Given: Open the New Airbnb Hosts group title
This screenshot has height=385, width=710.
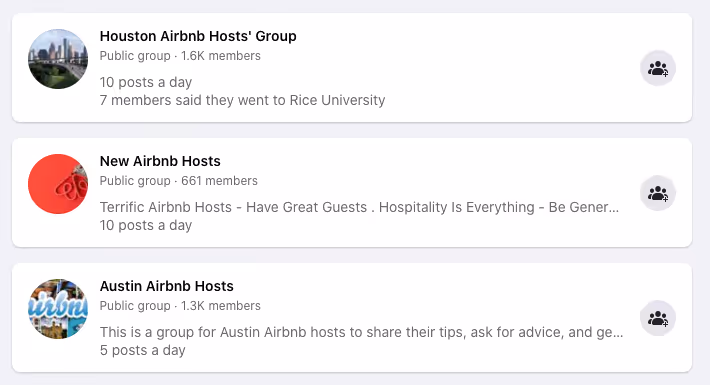Looking at the screenshot, I should coord(160,161).
